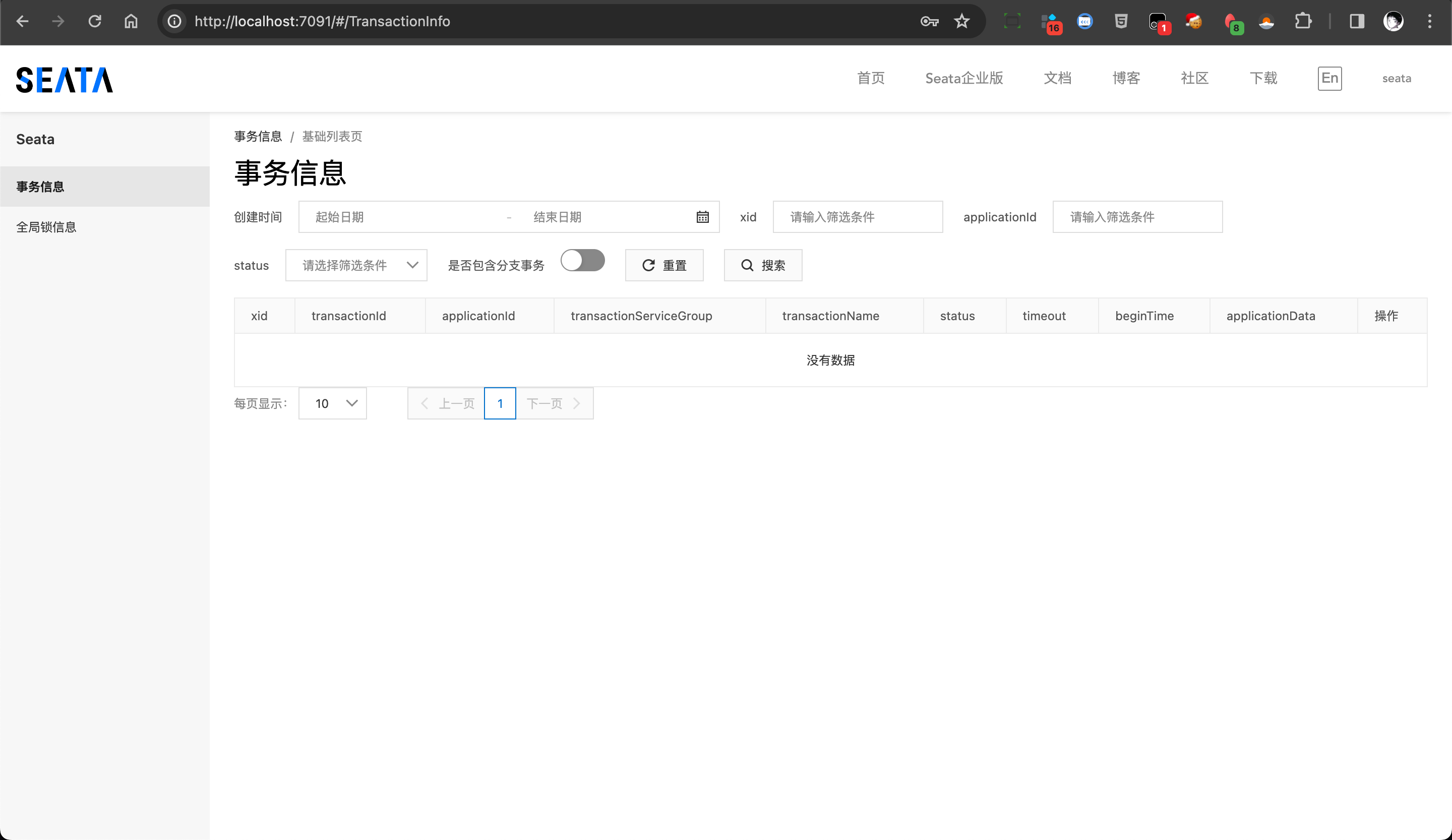Screen dimensions: 1452x840
Task: Click the language toggle En icon
Action: [1329, 77]
